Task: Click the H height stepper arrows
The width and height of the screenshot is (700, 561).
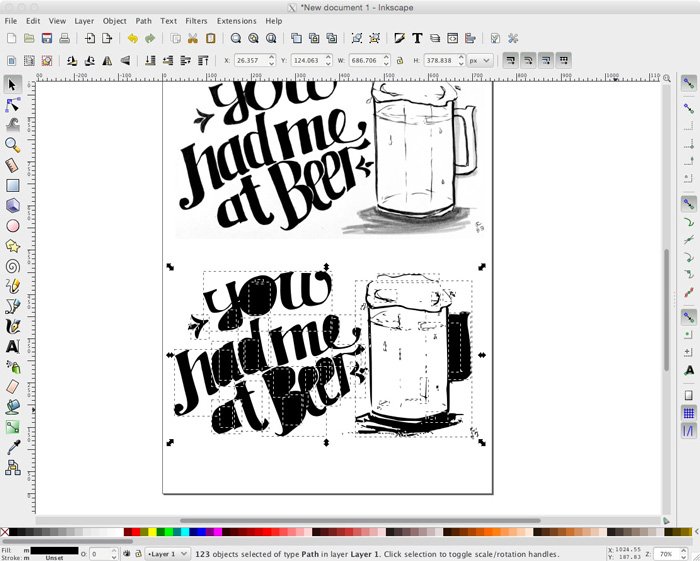Action: (461, 60)
